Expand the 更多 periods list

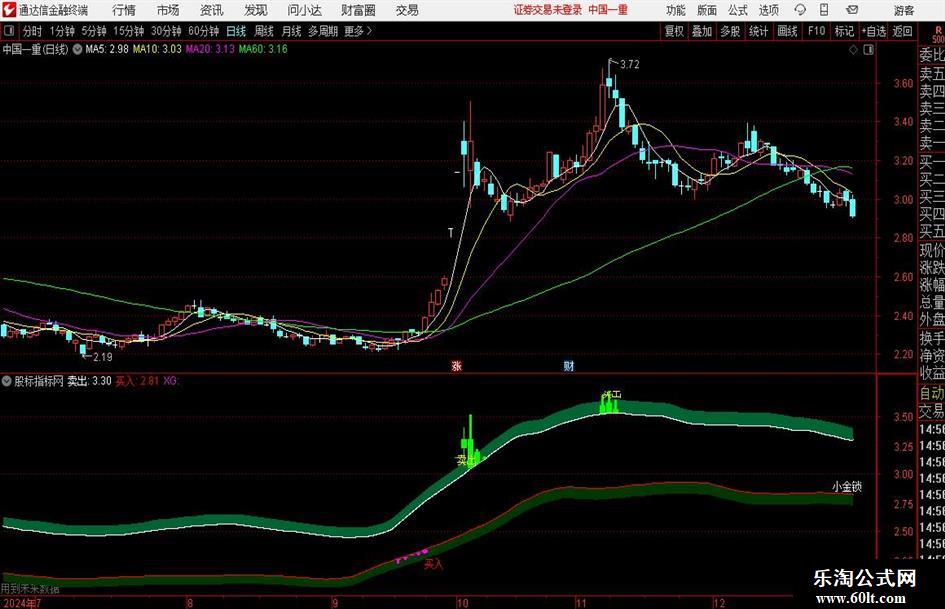358,31
